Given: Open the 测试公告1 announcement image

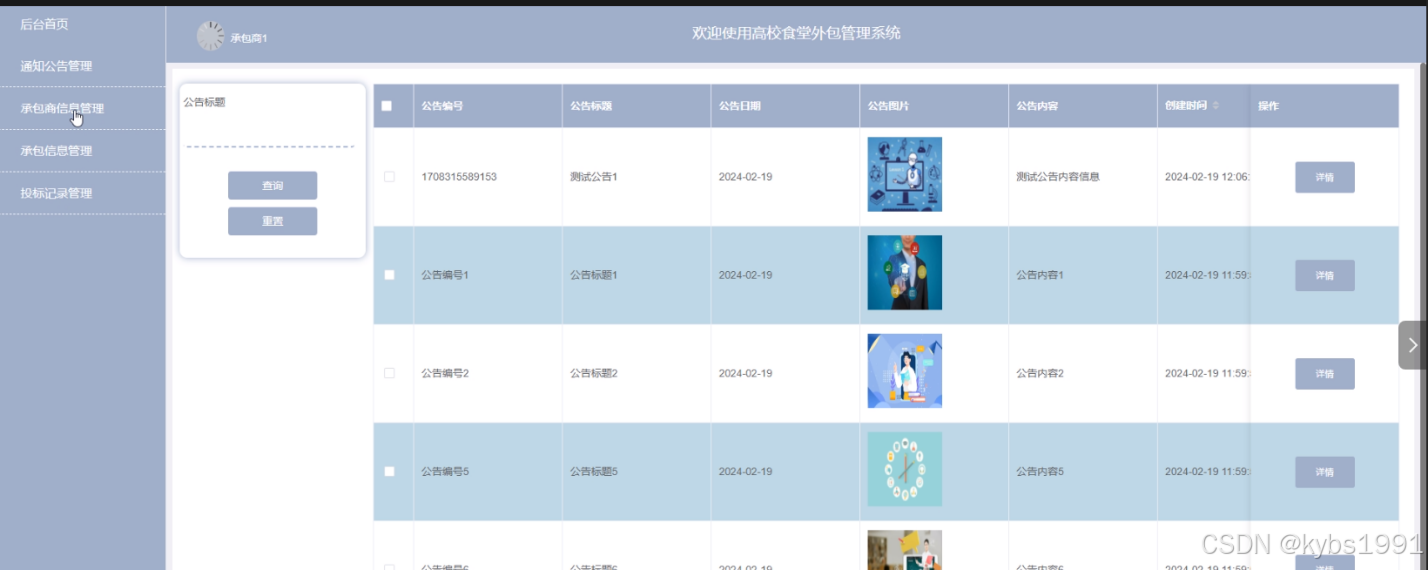Looking at the screenshot, I should 904,174.
